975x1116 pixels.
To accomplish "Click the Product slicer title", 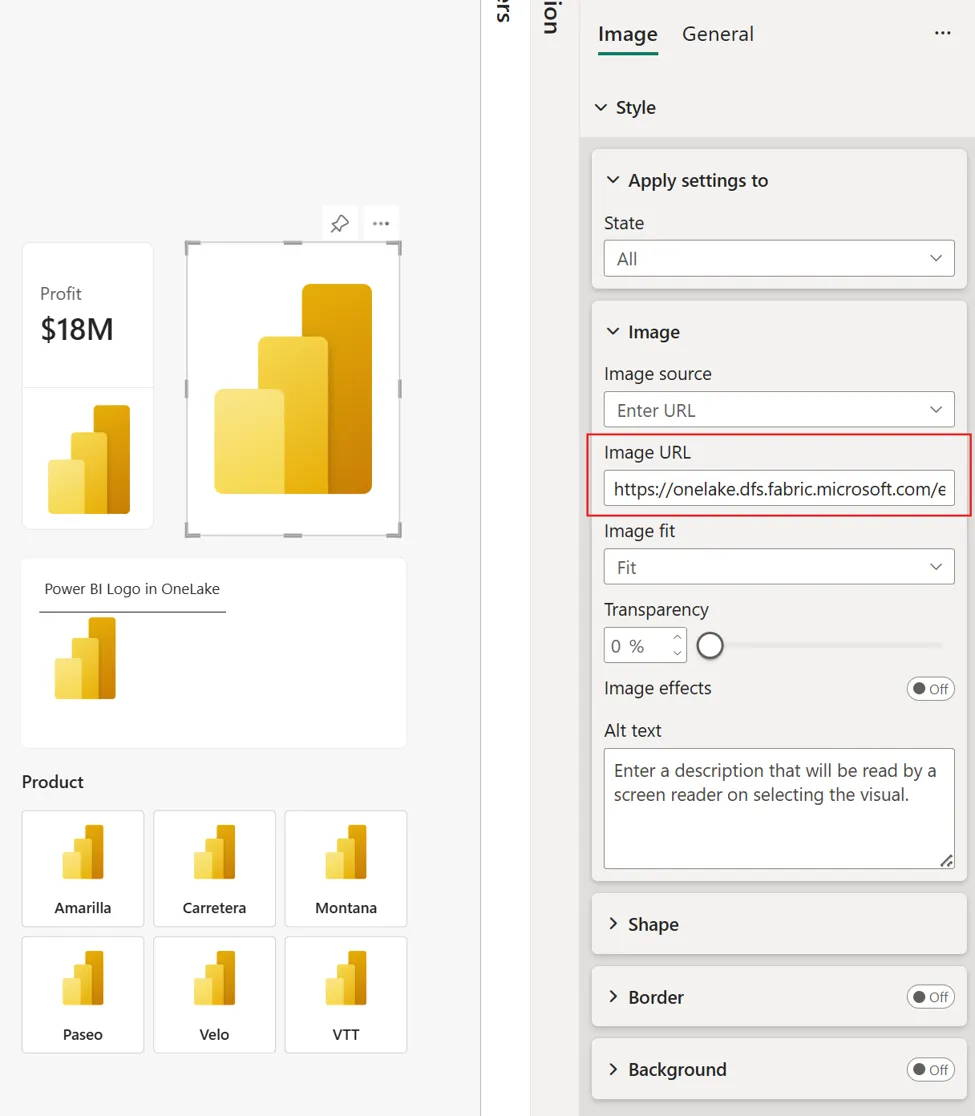I will (53, 781).
